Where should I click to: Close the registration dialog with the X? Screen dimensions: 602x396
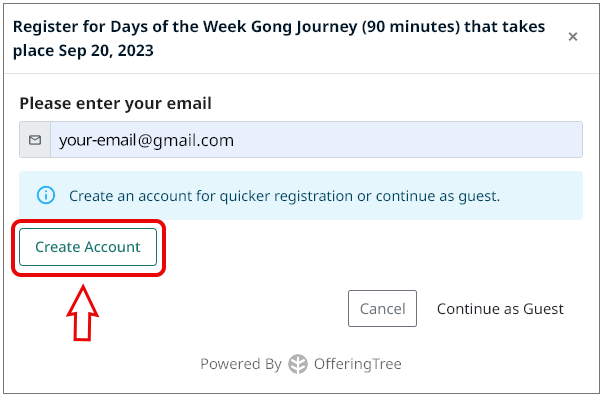point(572,37)
